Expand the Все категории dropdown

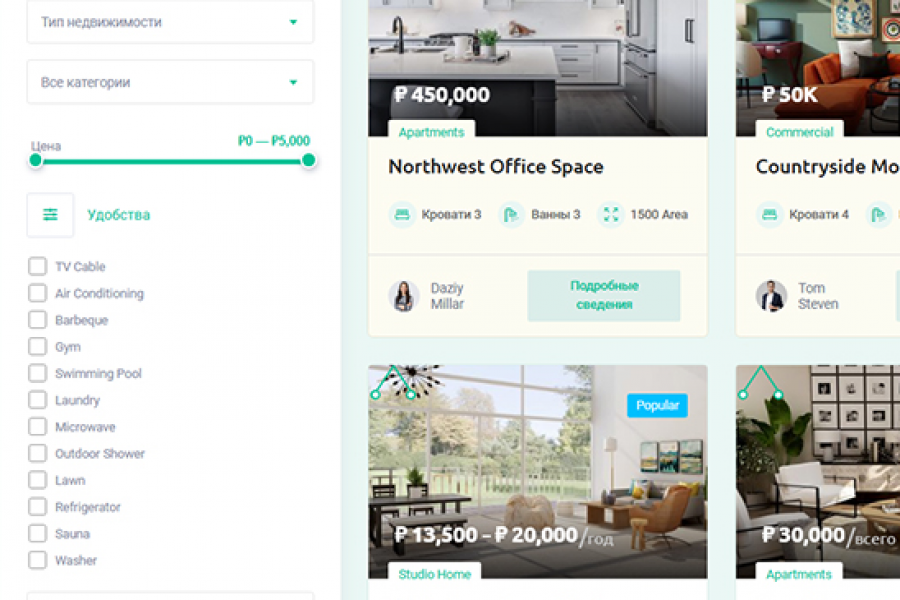coord(170,82)
